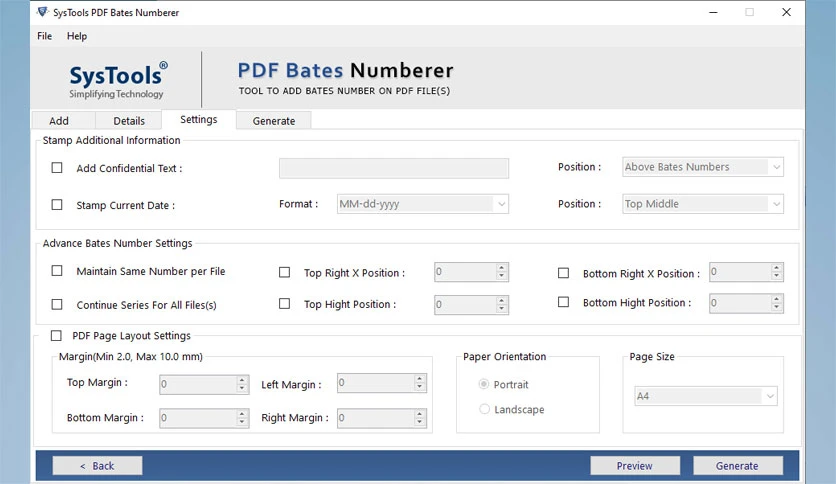This screenshot has height=484, width=836.
Task: Decrease the Bottom Margin value
Action: coord(242,422)
